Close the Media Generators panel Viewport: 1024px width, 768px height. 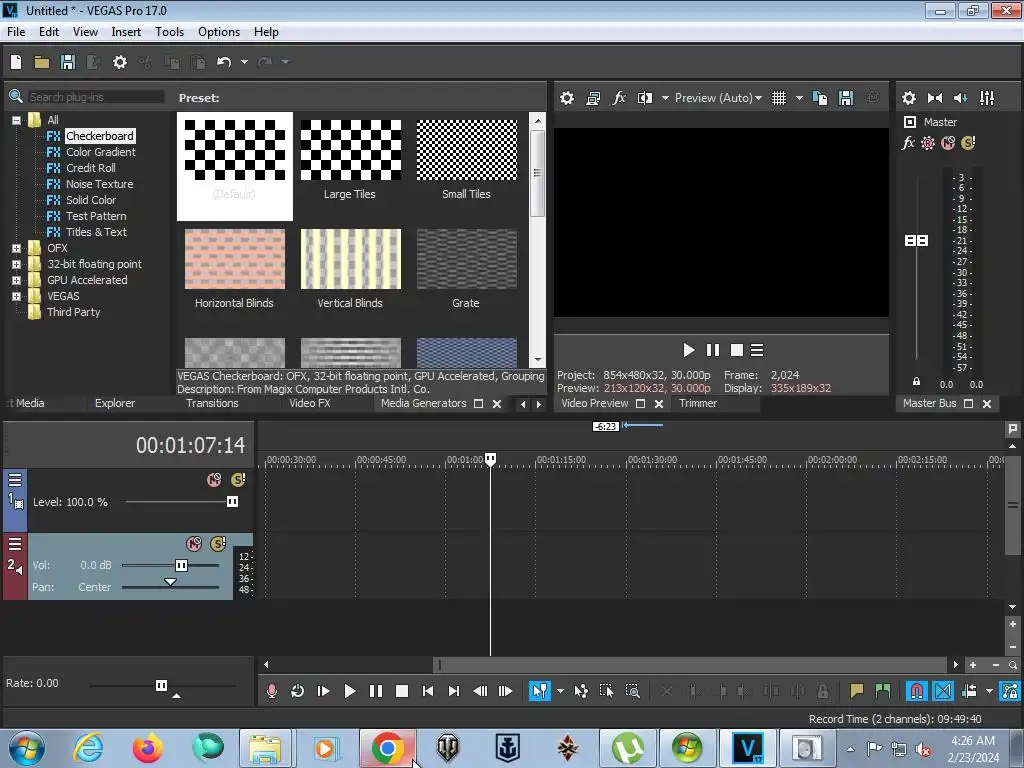(497, 404)
